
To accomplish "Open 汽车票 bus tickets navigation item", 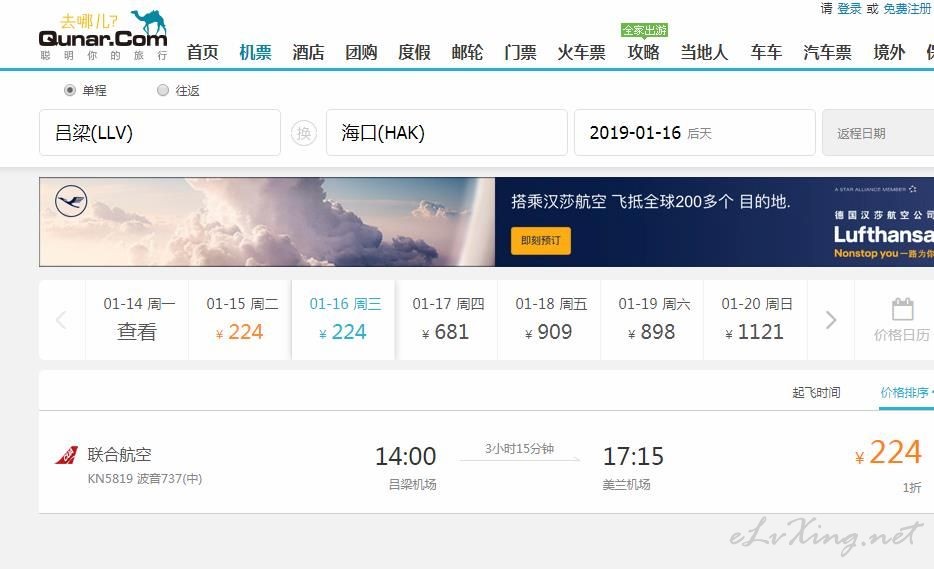I will (x=827, y=52).
